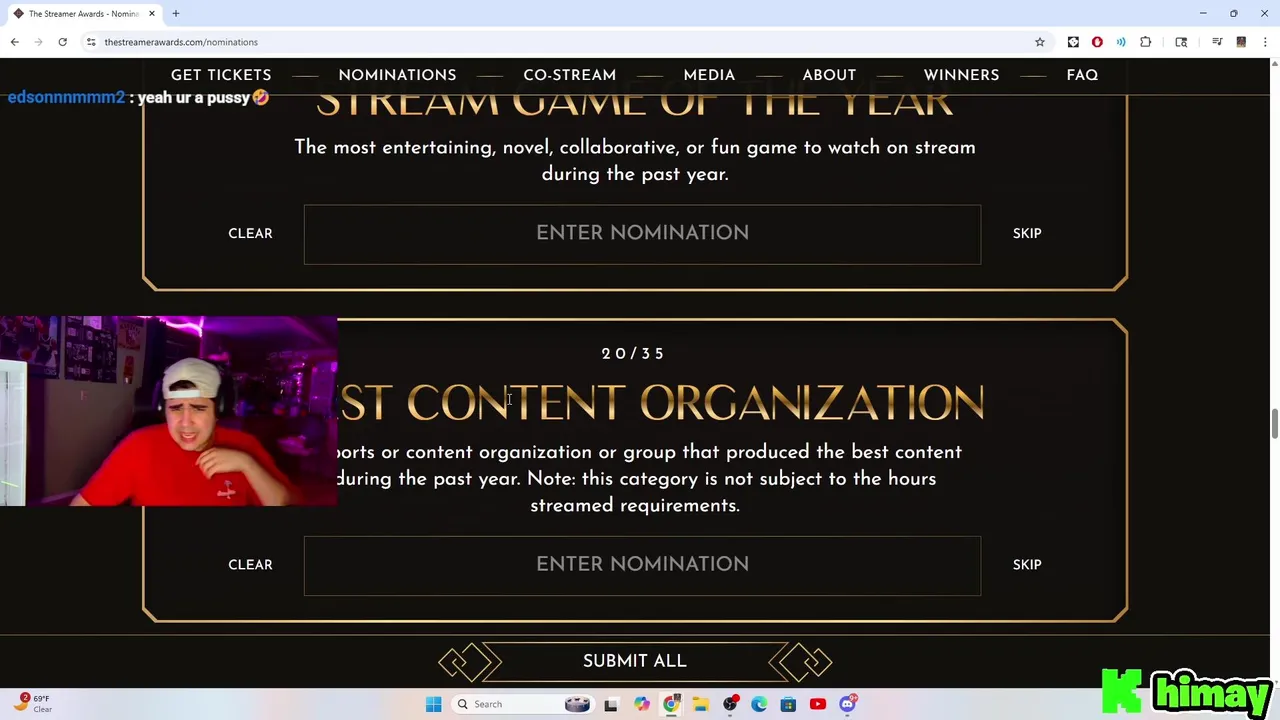Image resolution: width=1280 pixels, height=720 pixels.
Task: Clear the Stream Game of the Year nomination
Action: tap(250, 233)
